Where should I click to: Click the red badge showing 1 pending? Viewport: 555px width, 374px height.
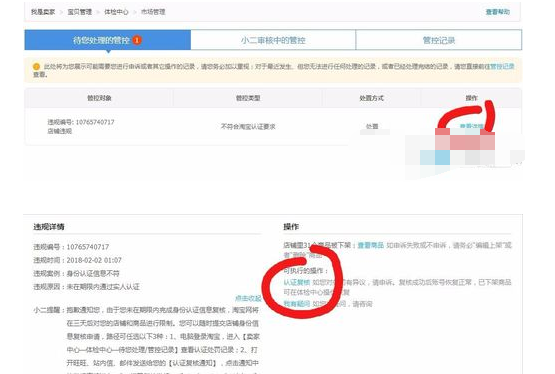[x=137, y=40]
